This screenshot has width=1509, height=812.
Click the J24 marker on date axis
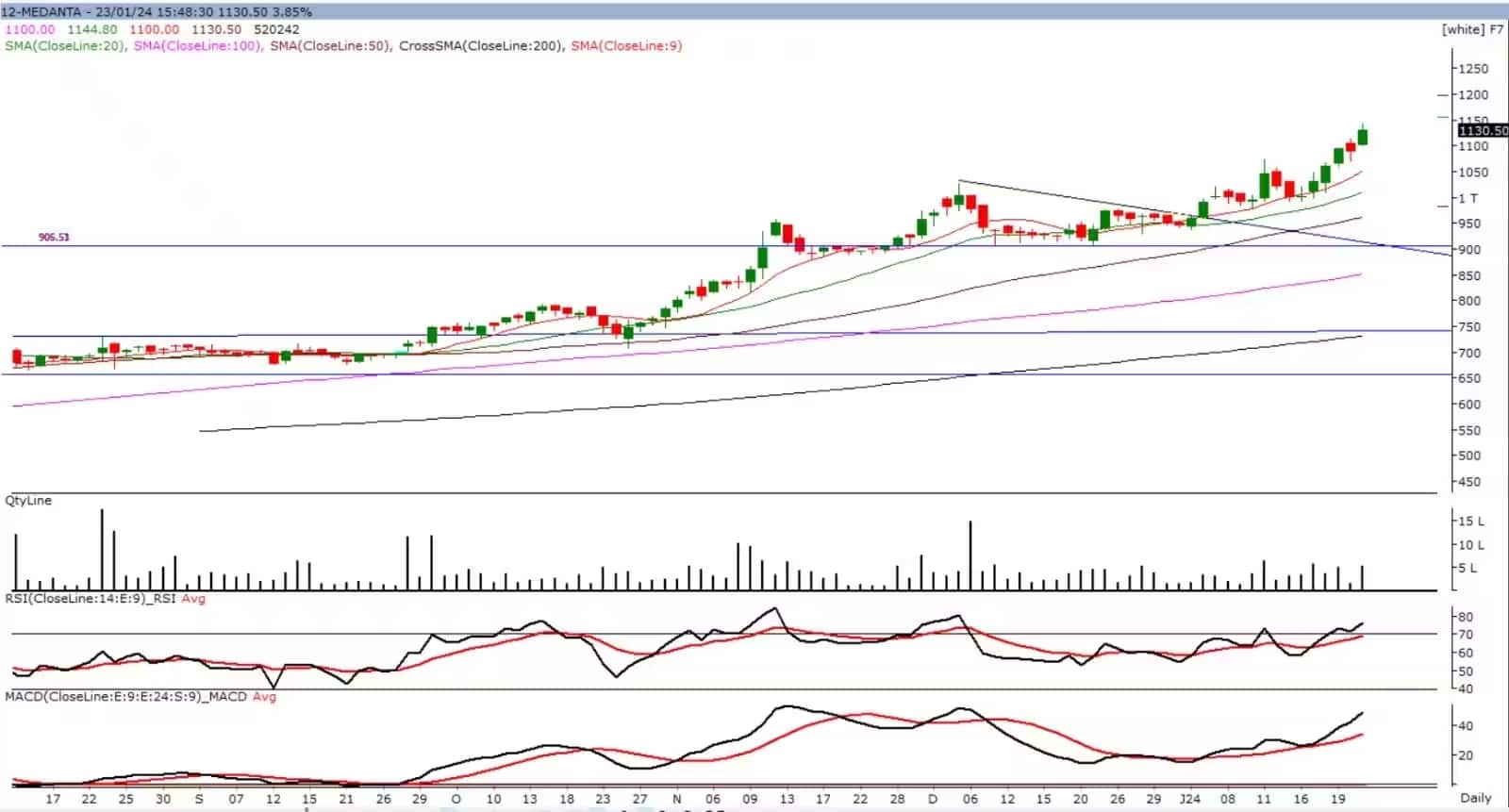point(1190,798)
